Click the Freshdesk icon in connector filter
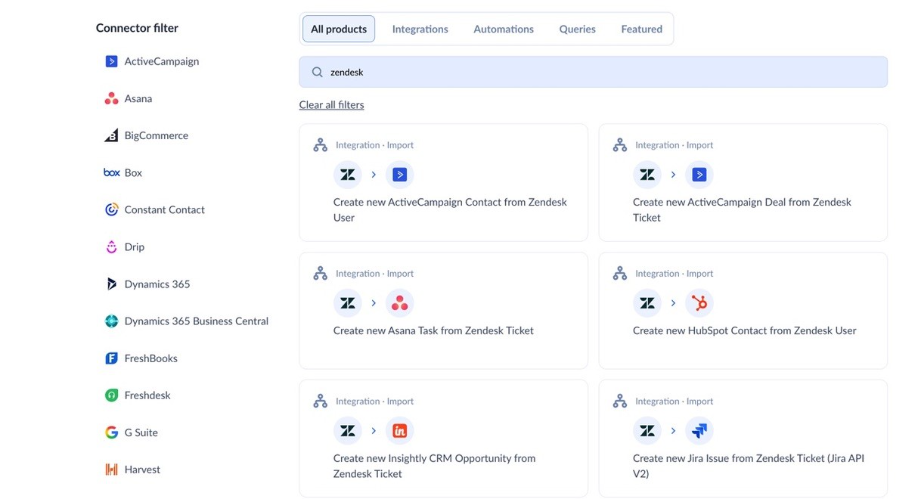901x499 pixels. click(x=111, y=396)
